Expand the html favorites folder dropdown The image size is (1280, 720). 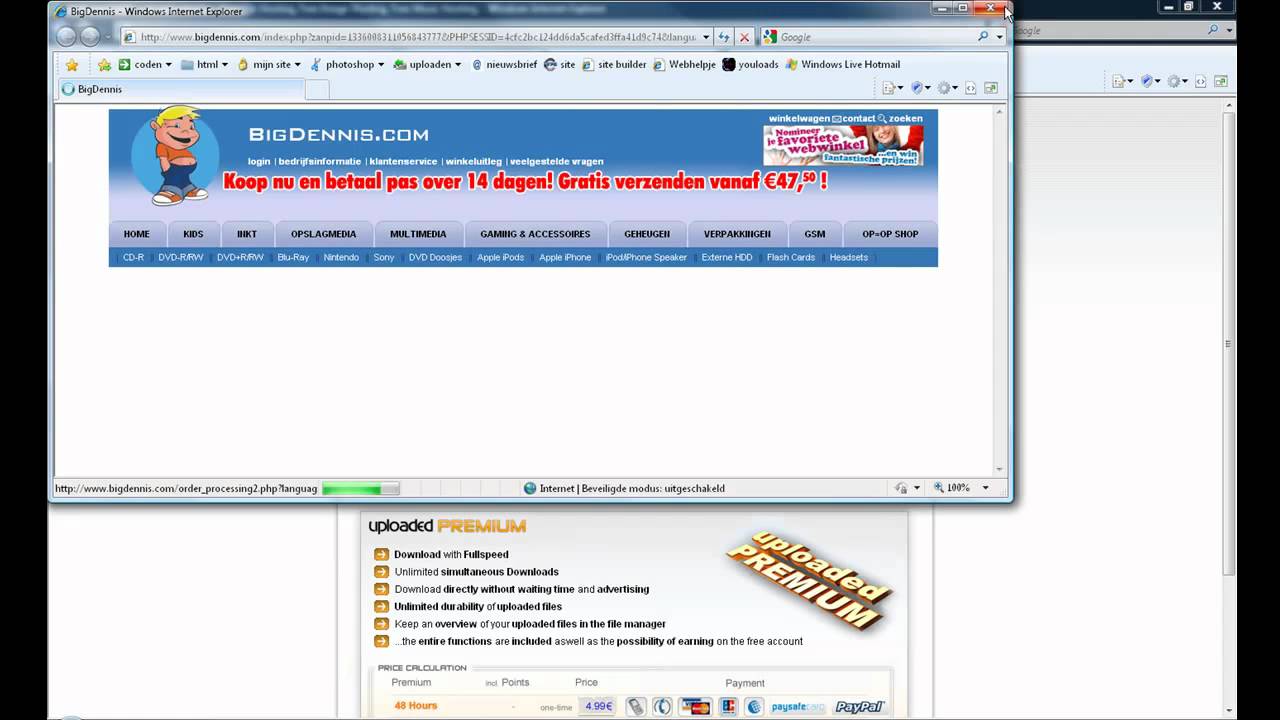point(224,65)
